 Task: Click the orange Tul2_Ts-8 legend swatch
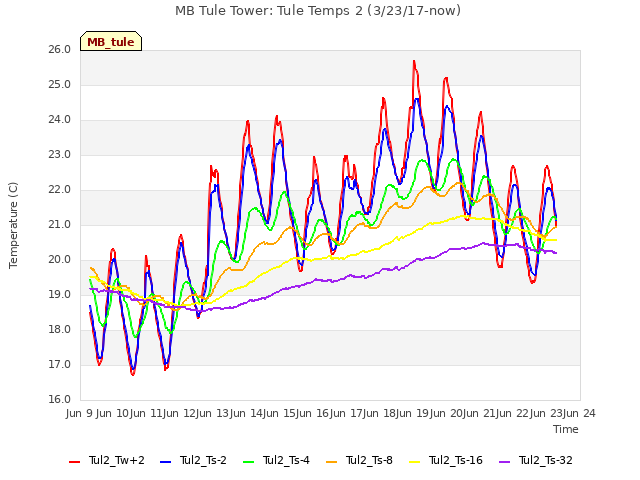331,462
